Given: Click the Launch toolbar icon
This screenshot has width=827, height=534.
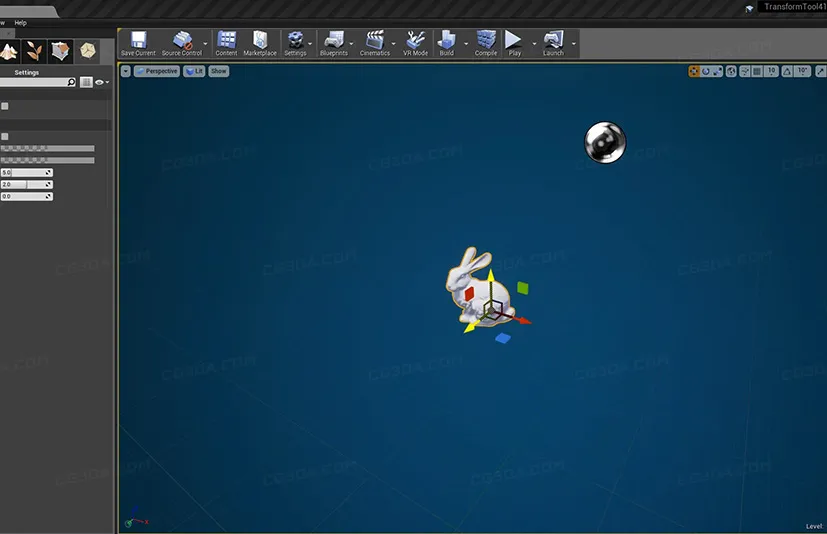Looking at the screenshot, I should [x=553, y=43].
